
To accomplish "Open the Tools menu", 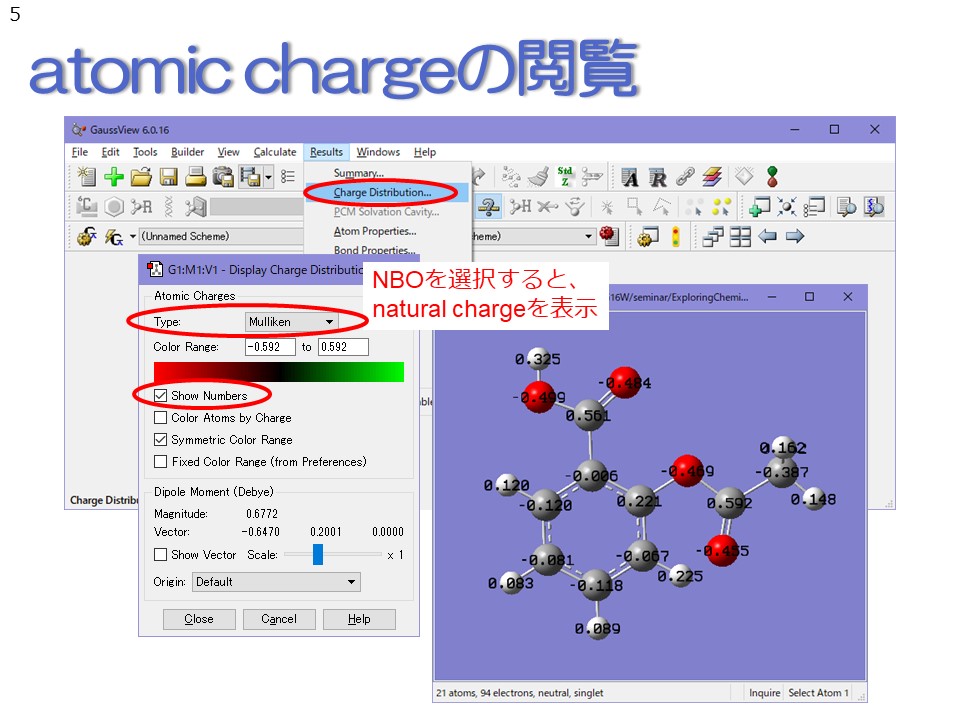I will tap(145, 152).
